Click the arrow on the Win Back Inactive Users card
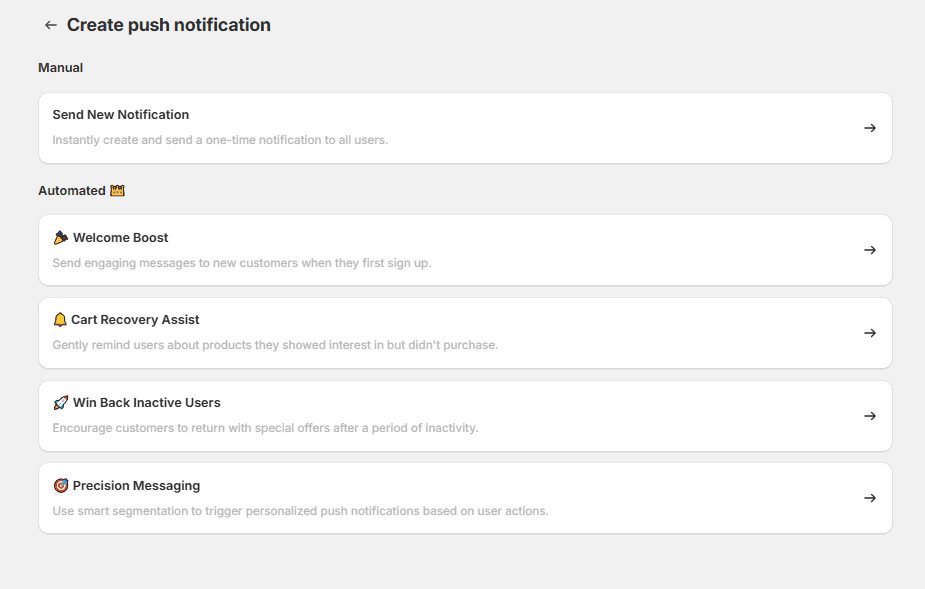Image resolution: width=925 pixels, height=589 pixels. pyautogui.click(x=869, y=416)
